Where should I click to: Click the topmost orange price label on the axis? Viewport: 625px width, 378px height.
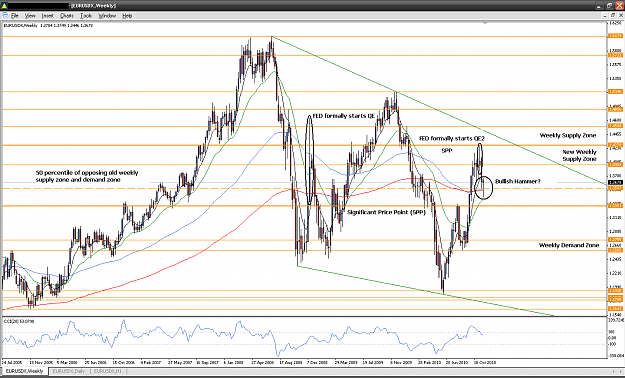coord(614,36)
